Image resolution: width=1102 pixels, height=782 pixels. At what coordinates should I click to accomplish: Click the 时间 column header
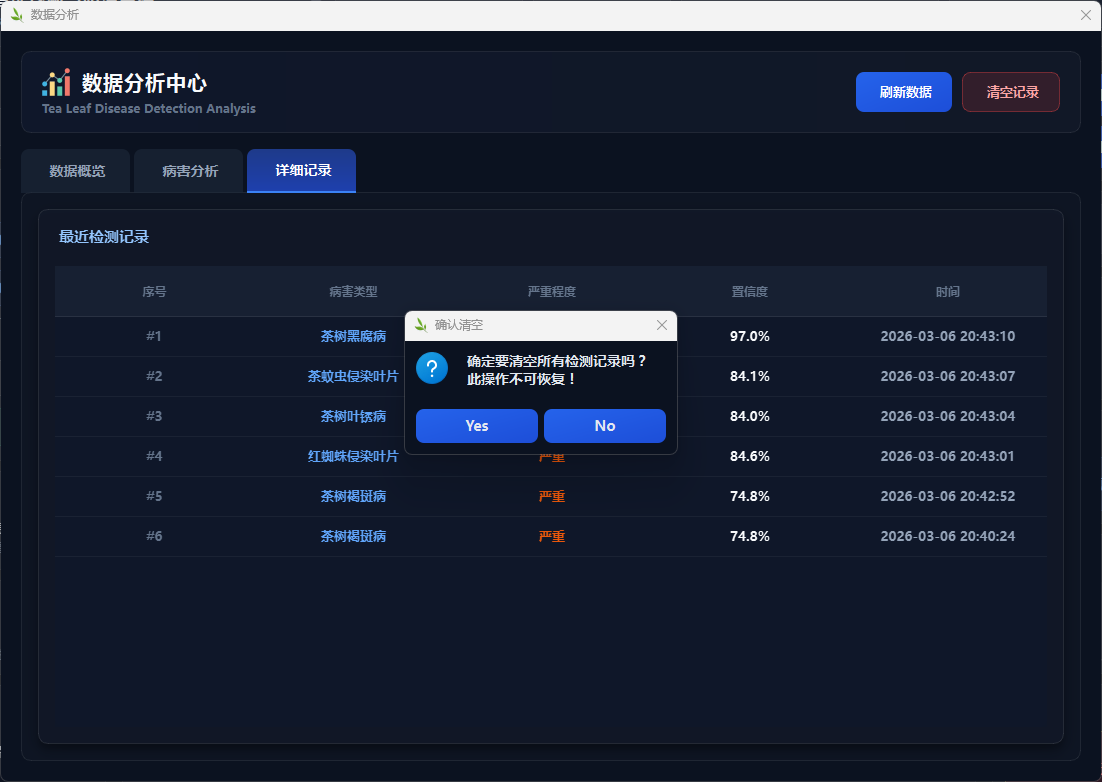(x=948, y=292)
